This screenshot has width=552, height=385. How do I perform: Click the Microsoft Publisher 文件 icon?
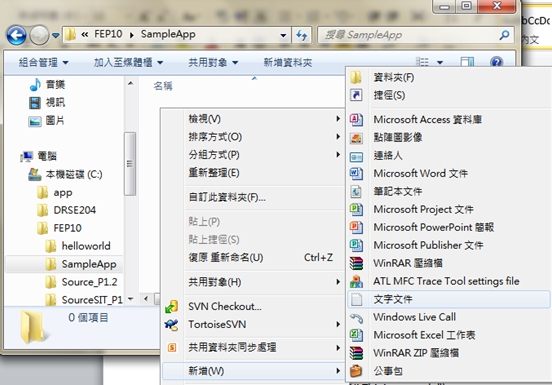[x=356, y=245]
